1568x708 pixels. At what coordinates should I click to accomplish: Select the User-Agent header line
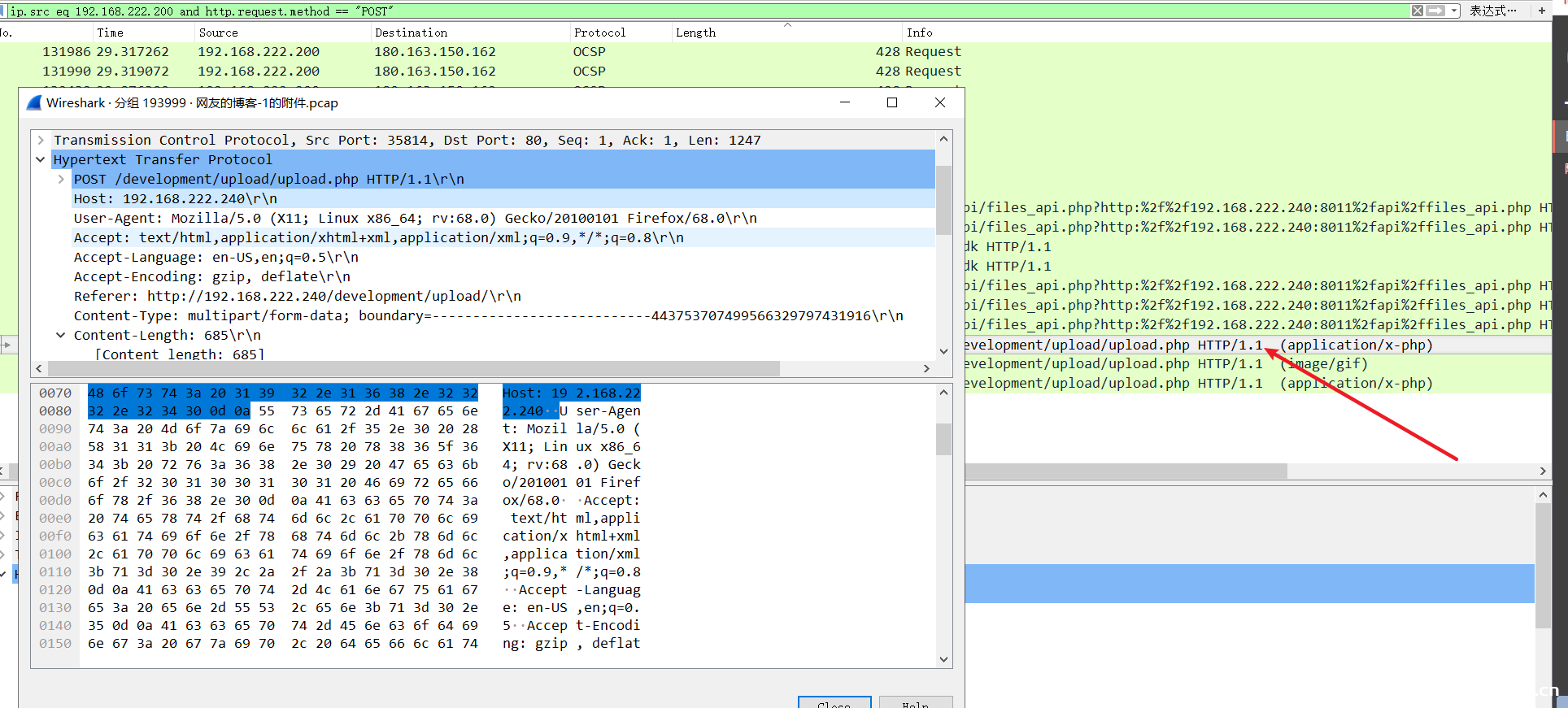415,219
